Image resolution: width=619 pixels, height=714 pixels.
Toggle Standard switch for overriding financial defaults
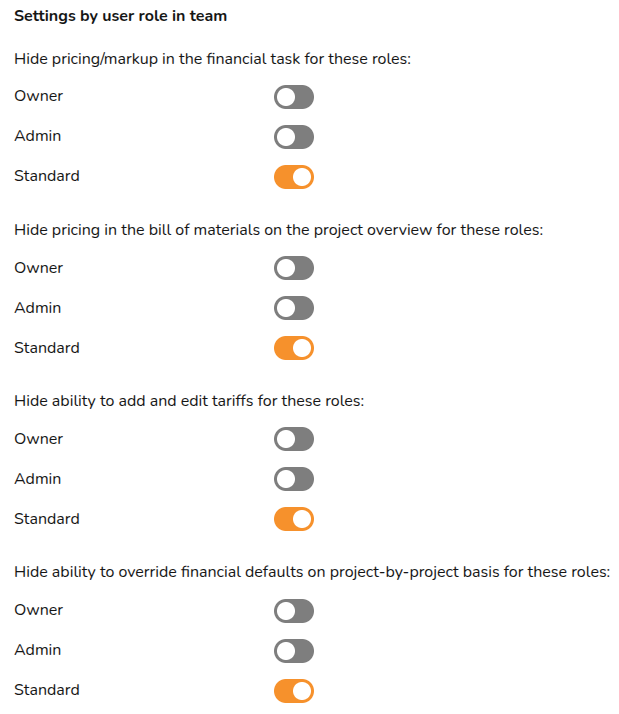pyautogui.click(x=294, y=691)
